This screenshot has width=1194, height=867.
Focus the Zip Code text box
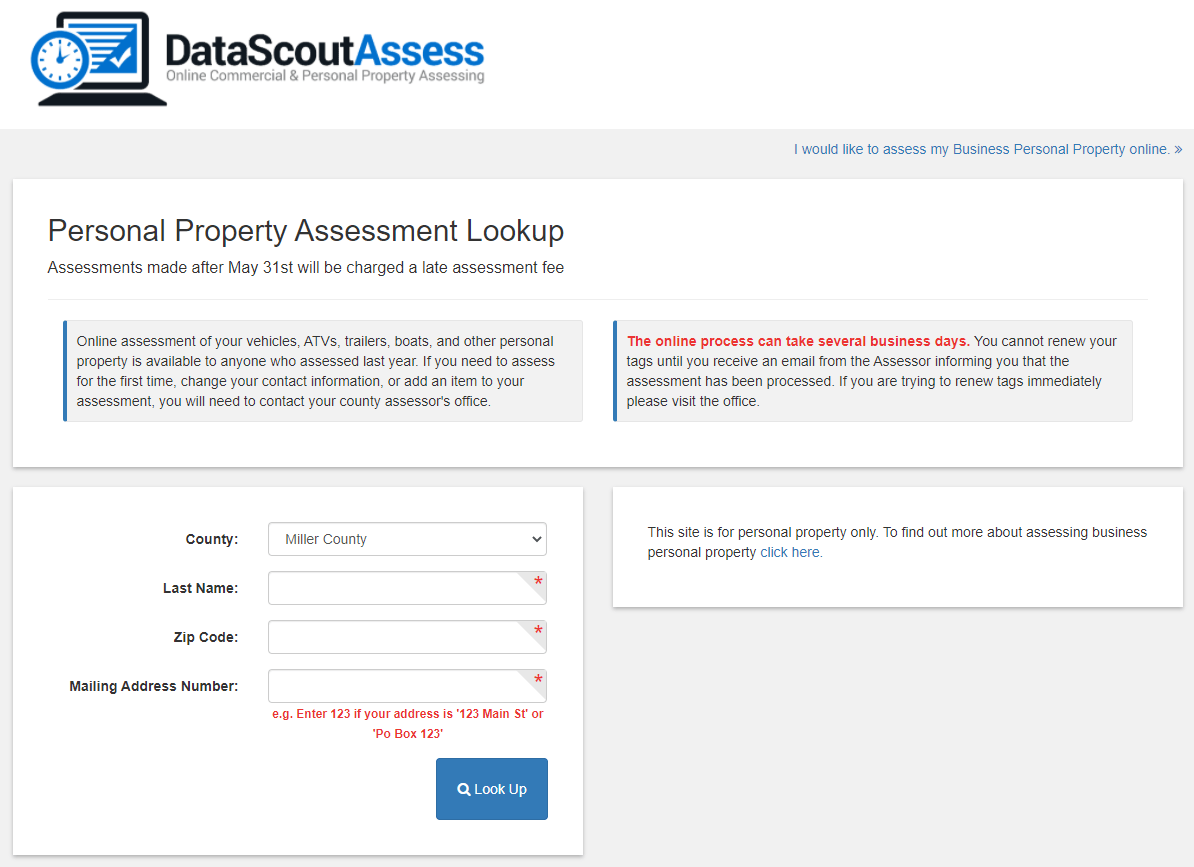click(x=407, y=636)
